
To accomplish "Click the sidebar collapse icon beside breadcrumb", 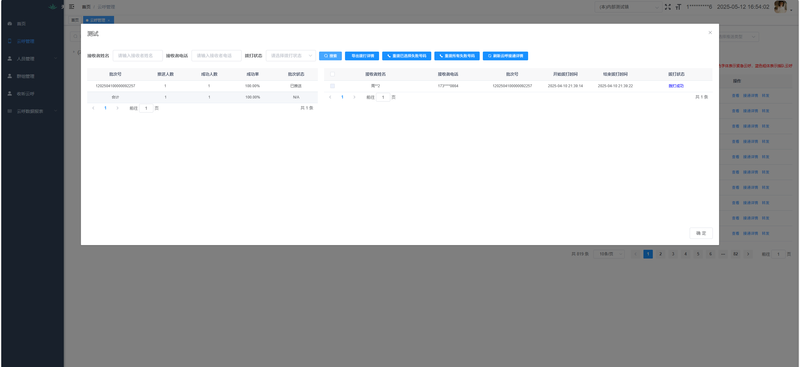I will [x=71, y=7].
